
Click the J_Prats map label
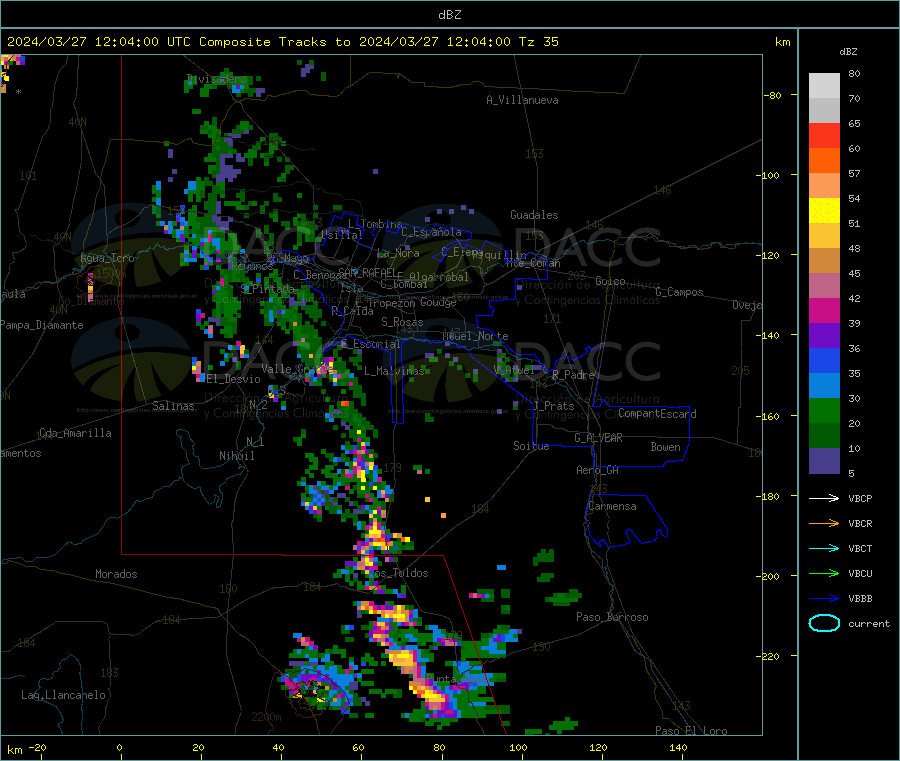click(554, 406)
